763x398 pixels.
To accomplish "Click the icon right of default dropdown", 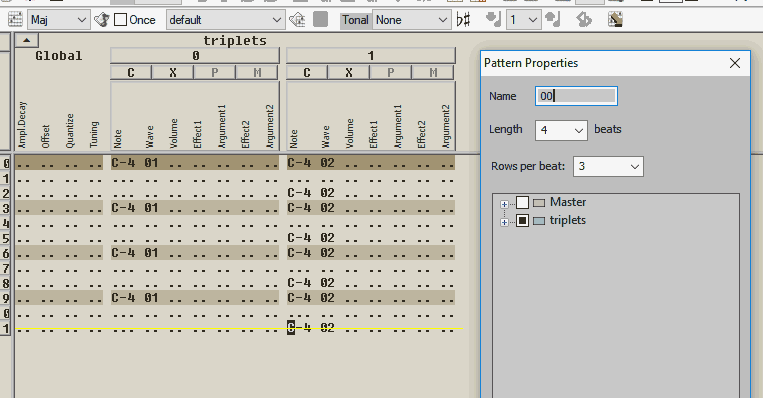I will [x=297, y=20].
